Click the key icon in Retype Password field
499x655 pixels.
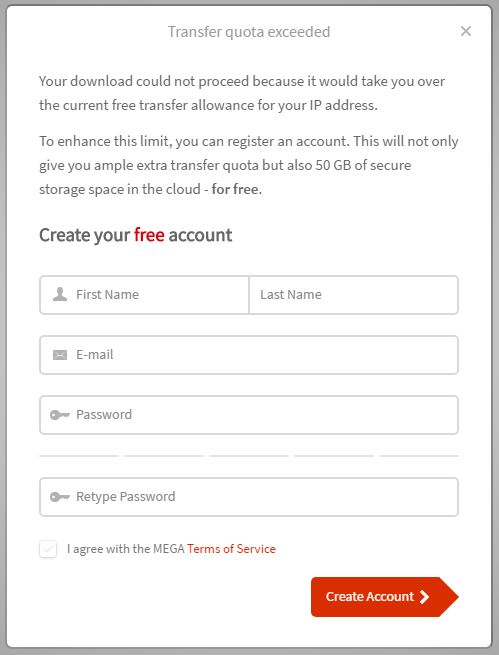pyautogui.click(x=60, y=497)
